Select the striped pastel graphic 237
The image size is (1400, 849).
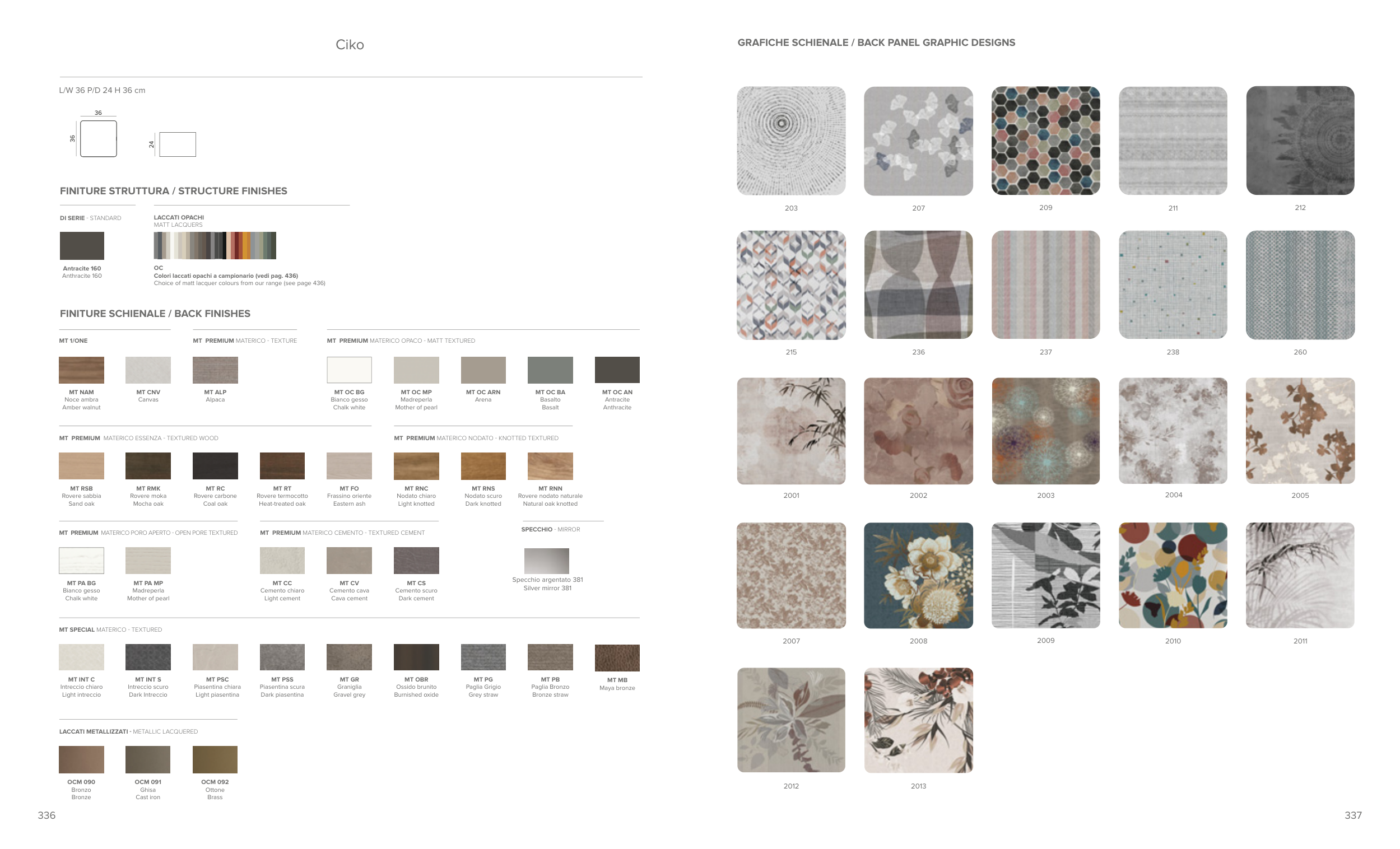[x=1045, y=284]
